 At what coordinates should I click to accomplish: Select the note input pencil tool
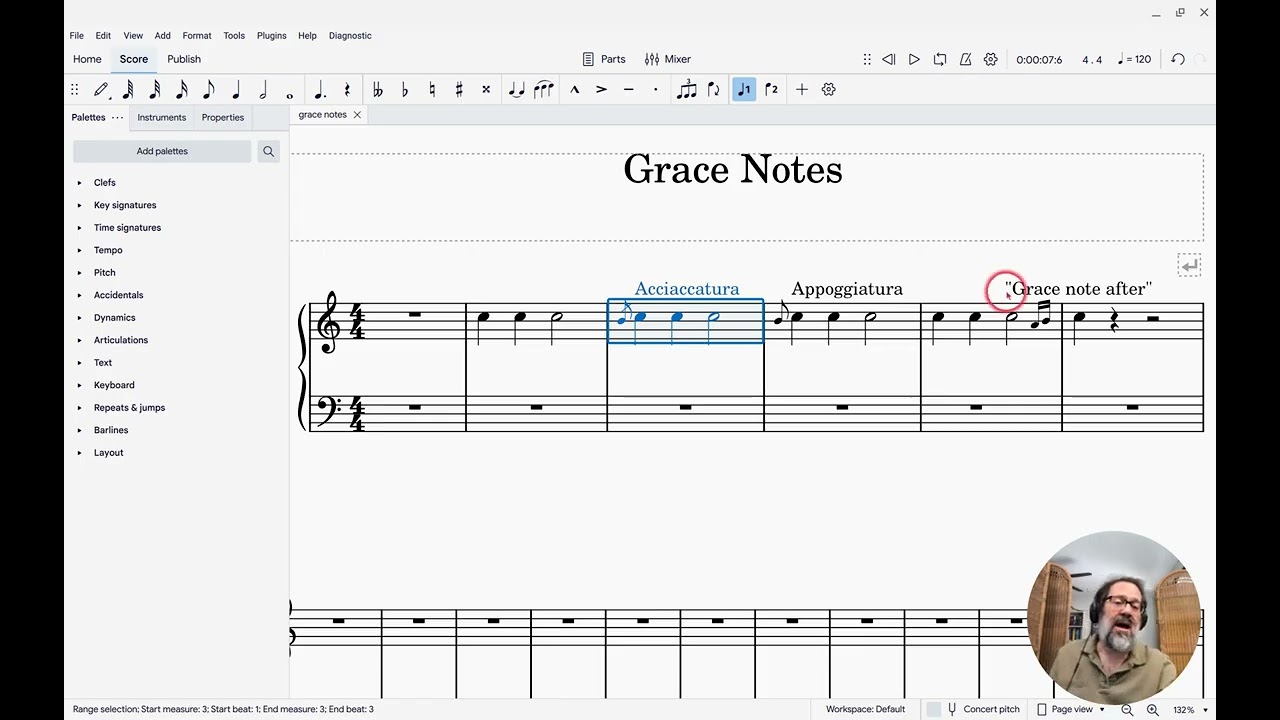tap(101, 90)
